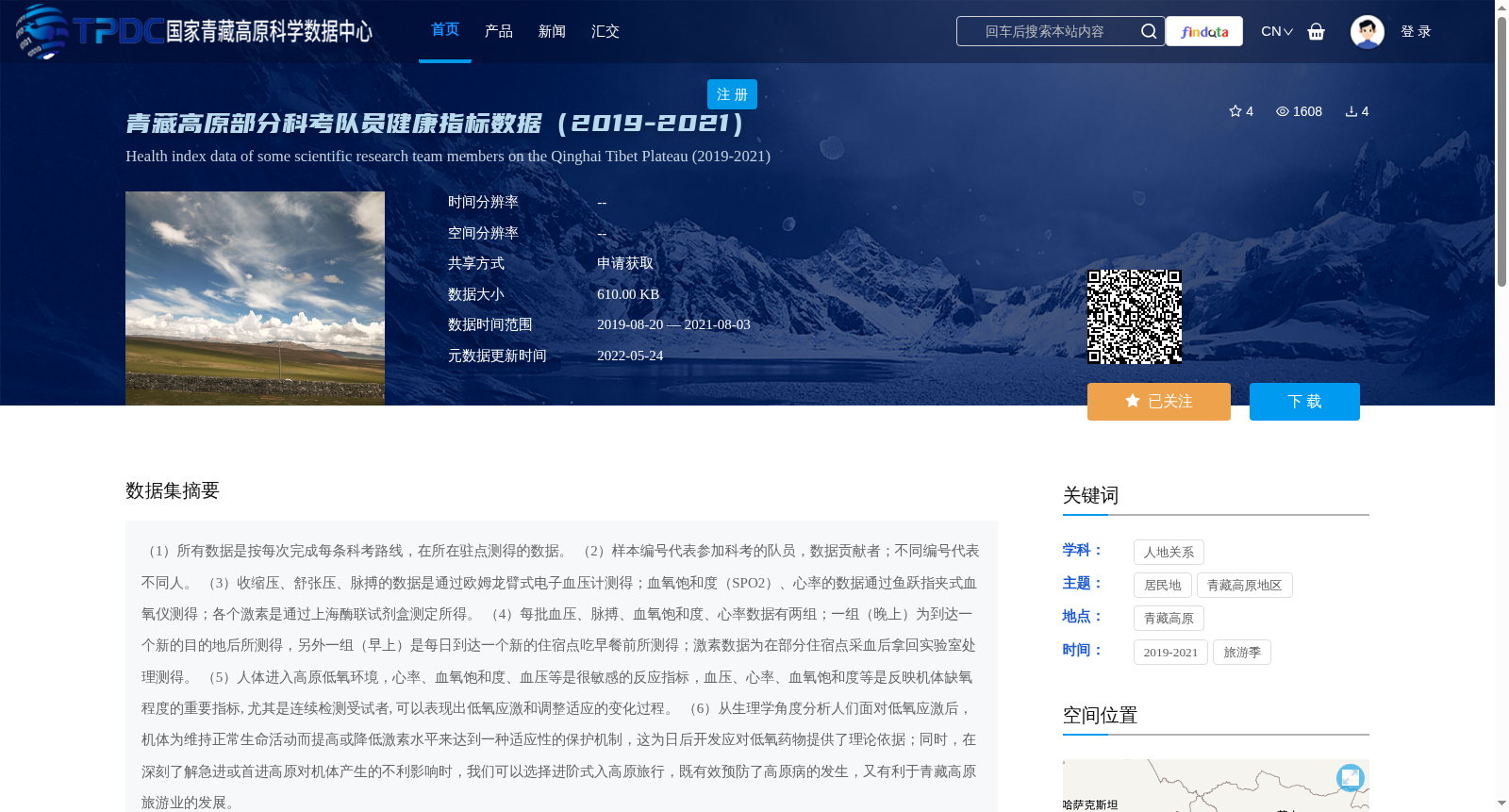Click the 空间位置 section heading

(x=1101, y=715)
